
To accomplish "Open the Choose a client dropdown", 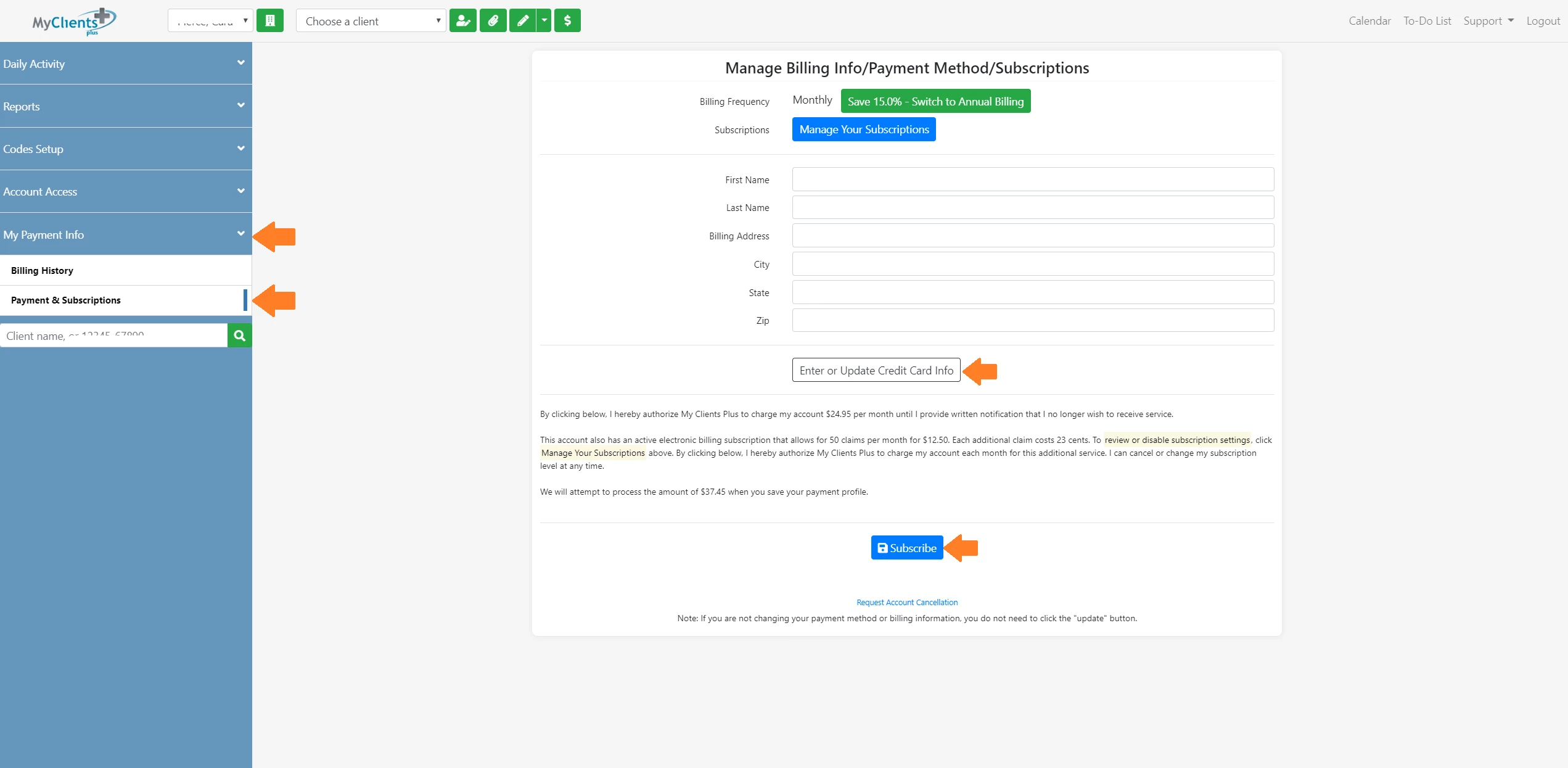I will click(x=371, y=21).
